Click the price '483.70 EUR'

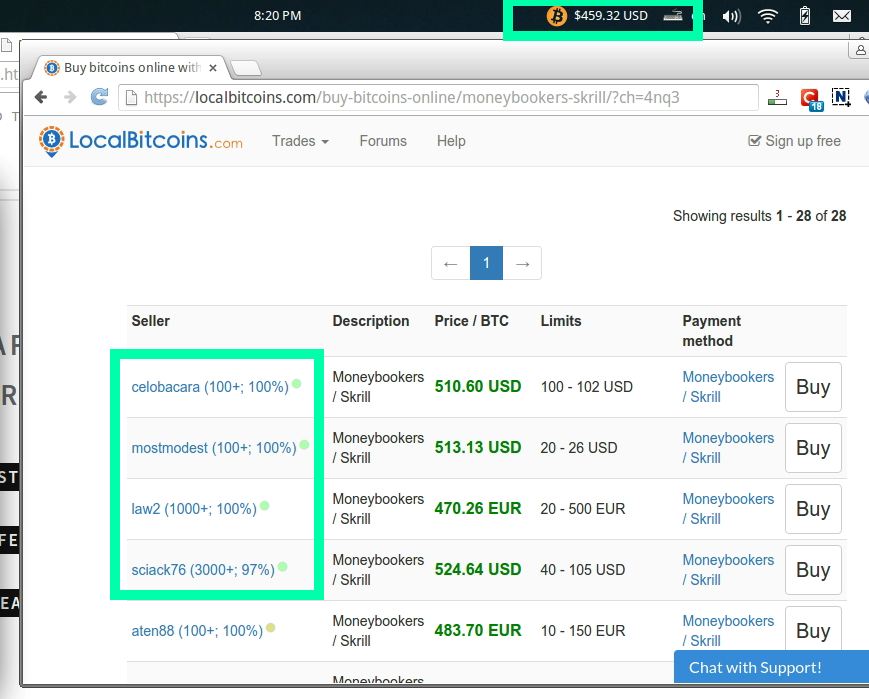(478, 630)
